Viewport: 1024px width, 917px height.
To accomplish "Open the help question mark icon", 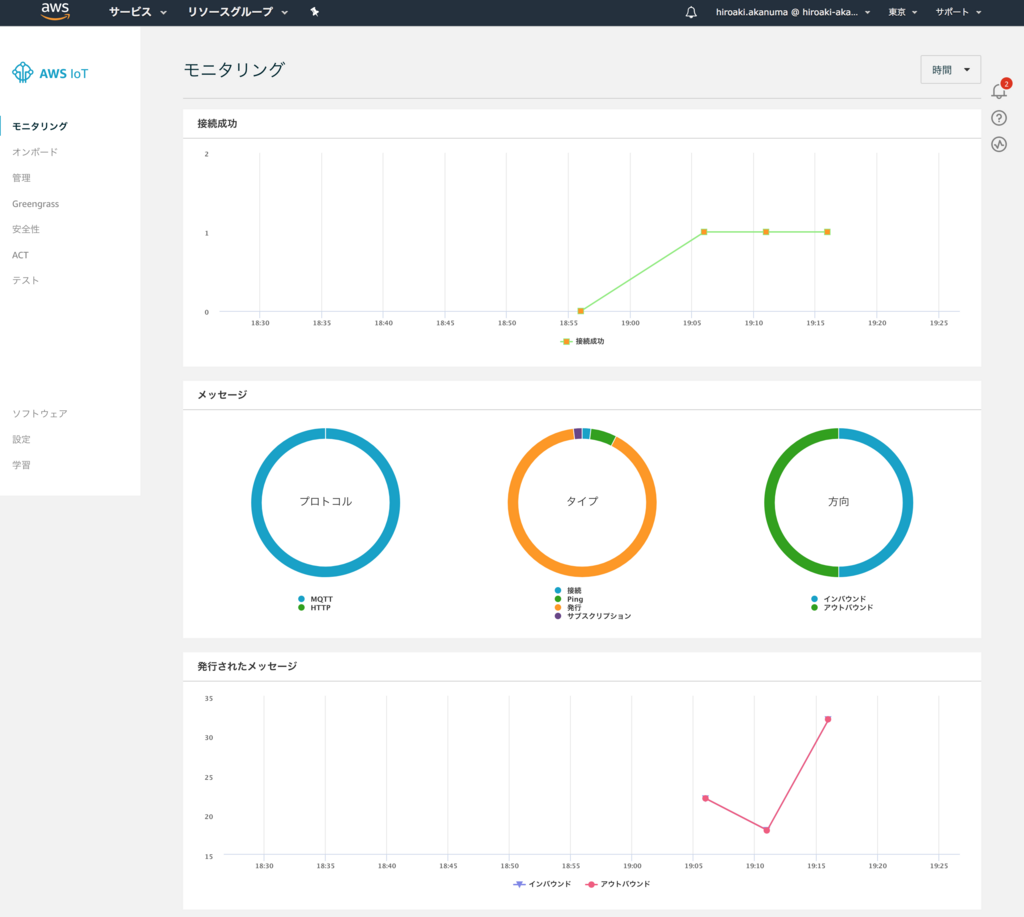I will pos(999,118).
